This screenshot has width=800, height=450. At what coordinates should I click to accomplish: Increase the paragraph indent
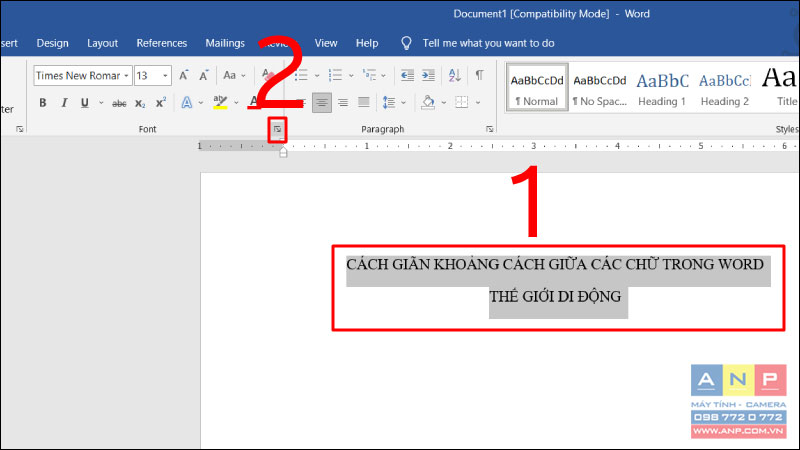pos(429,76)
